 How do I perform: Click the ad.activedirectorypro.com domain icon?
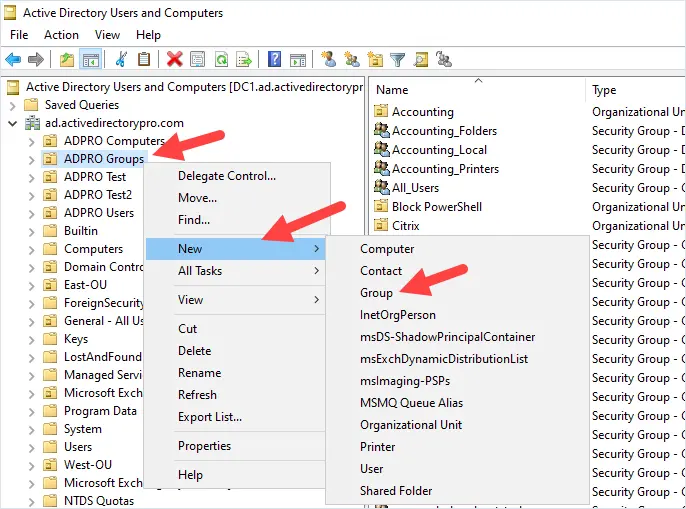tap(32, 123)
